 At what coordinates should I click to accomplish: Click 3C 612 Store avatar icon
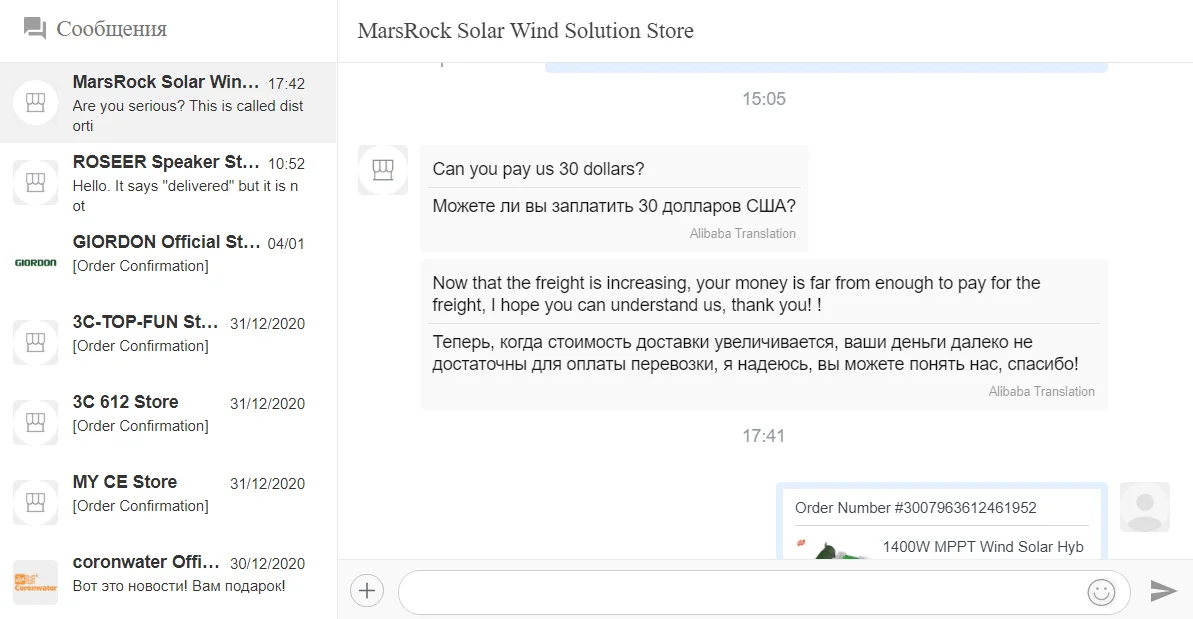[x=36, y=422]
